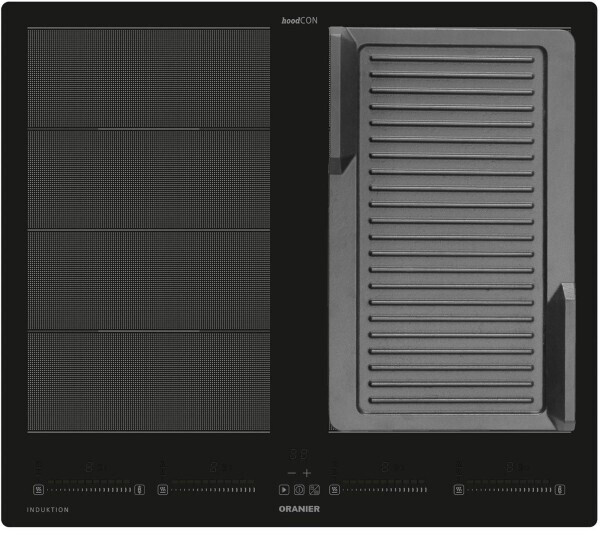This screenshot has width=600, height=535.
Task: Adjust the far-right slider's power scale
Action: click(508, 490)
